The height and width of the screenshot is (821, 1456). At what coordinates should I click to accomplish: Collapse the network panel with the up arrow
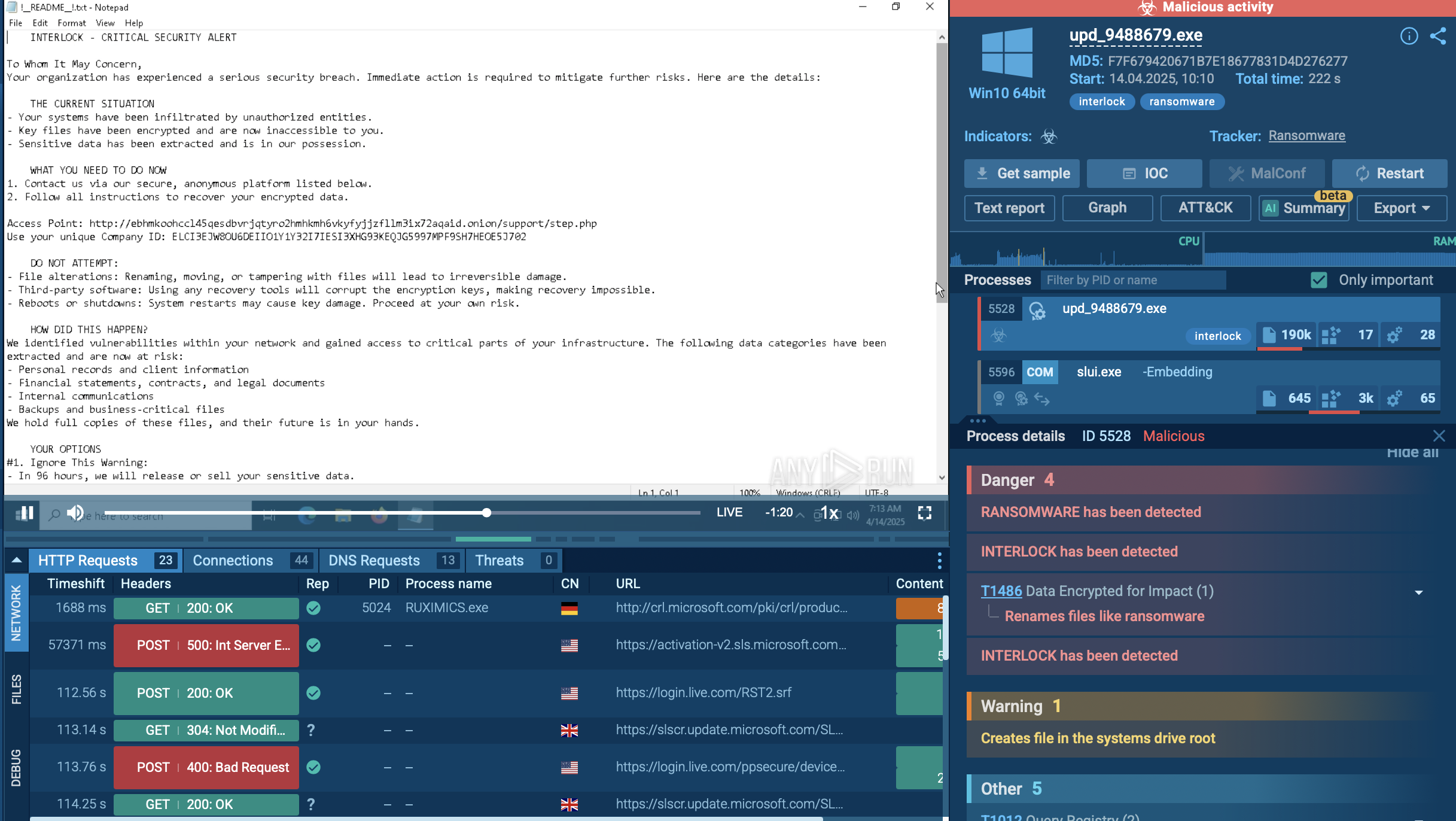point(17,561)
